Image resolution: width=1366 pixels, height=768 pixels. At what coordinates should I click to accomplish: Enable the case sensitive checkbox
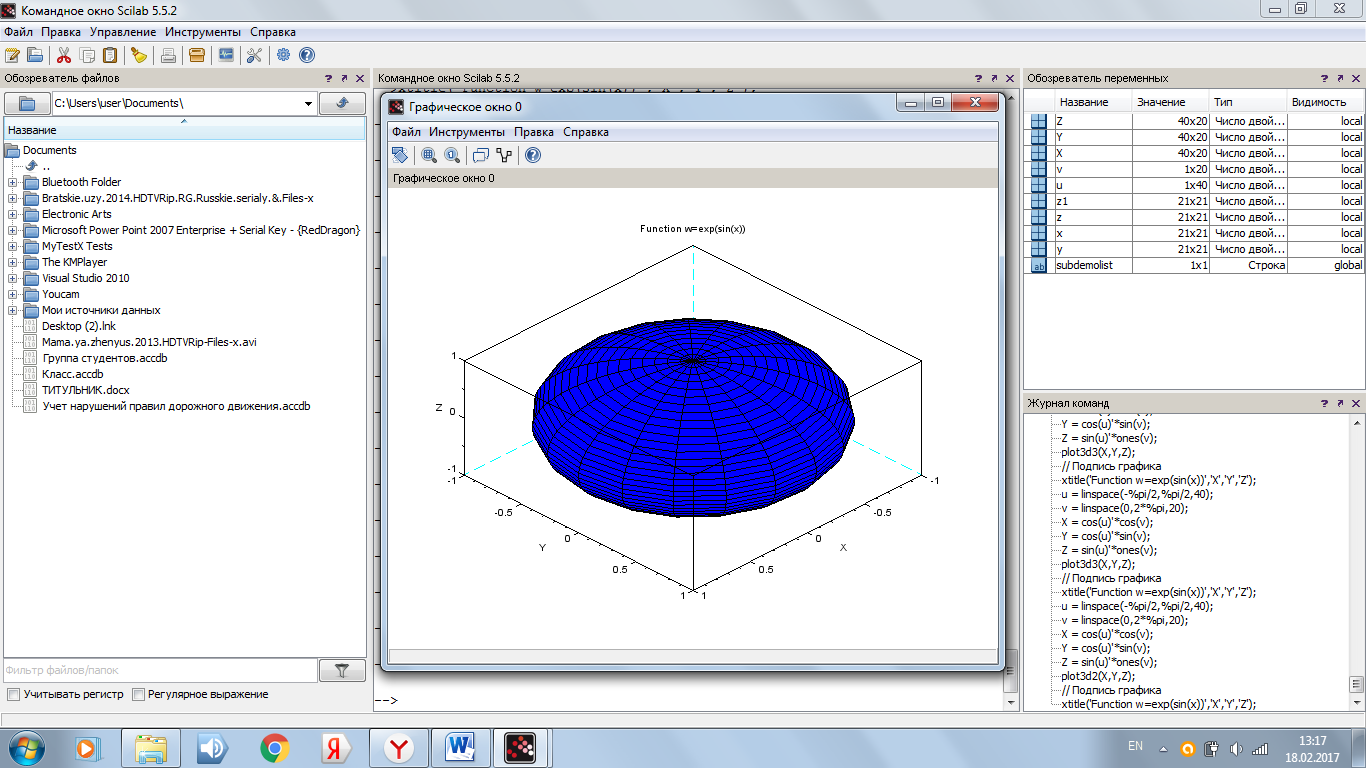[x=13, y=694]
